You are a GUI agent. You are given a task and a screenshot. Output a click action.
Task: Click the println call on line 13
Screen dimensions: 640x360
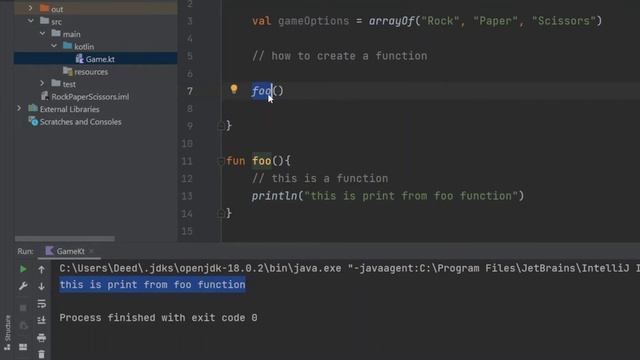274,196
